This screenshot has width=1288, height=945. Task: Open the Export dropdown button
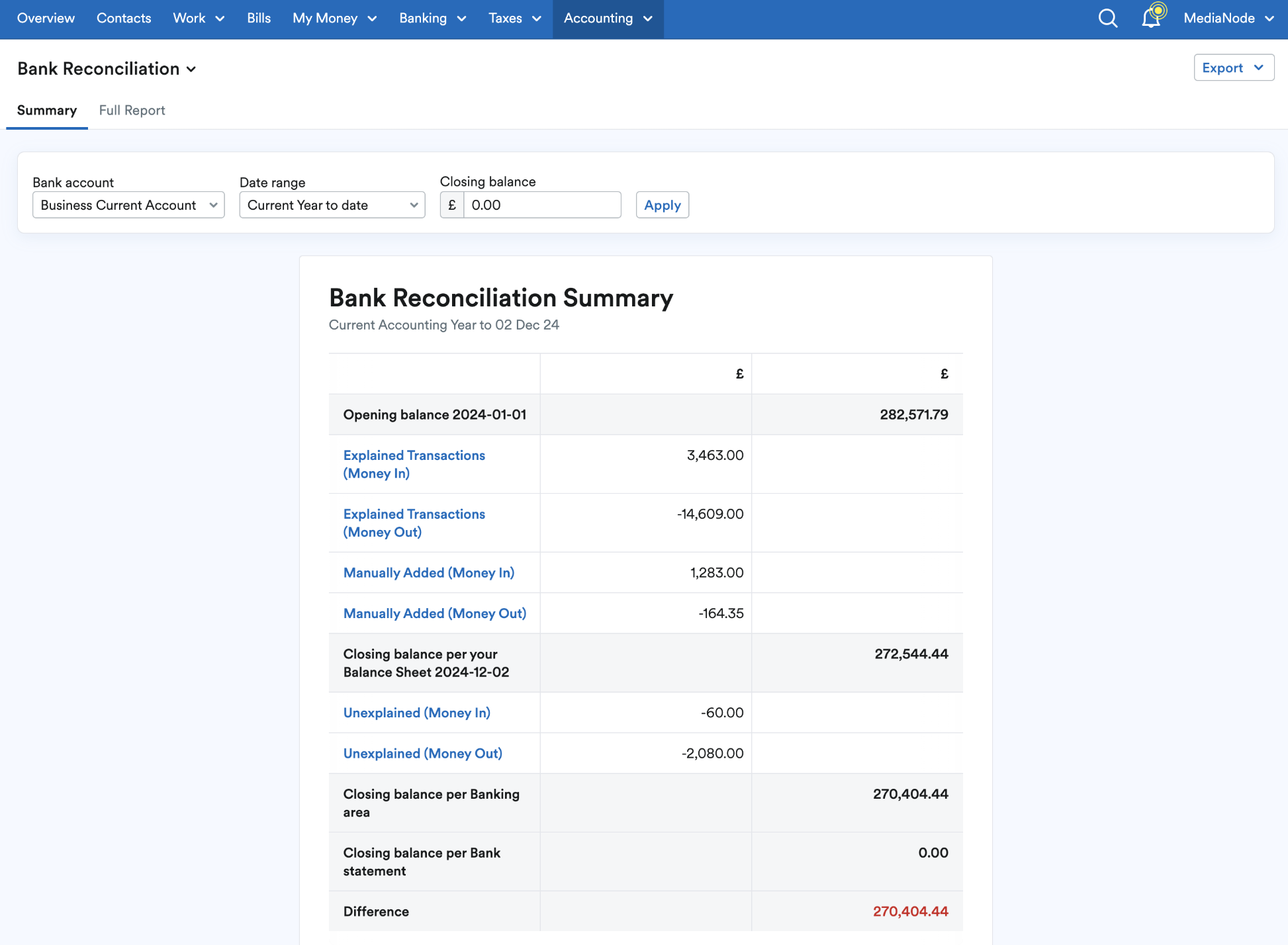pos(1233,67)
